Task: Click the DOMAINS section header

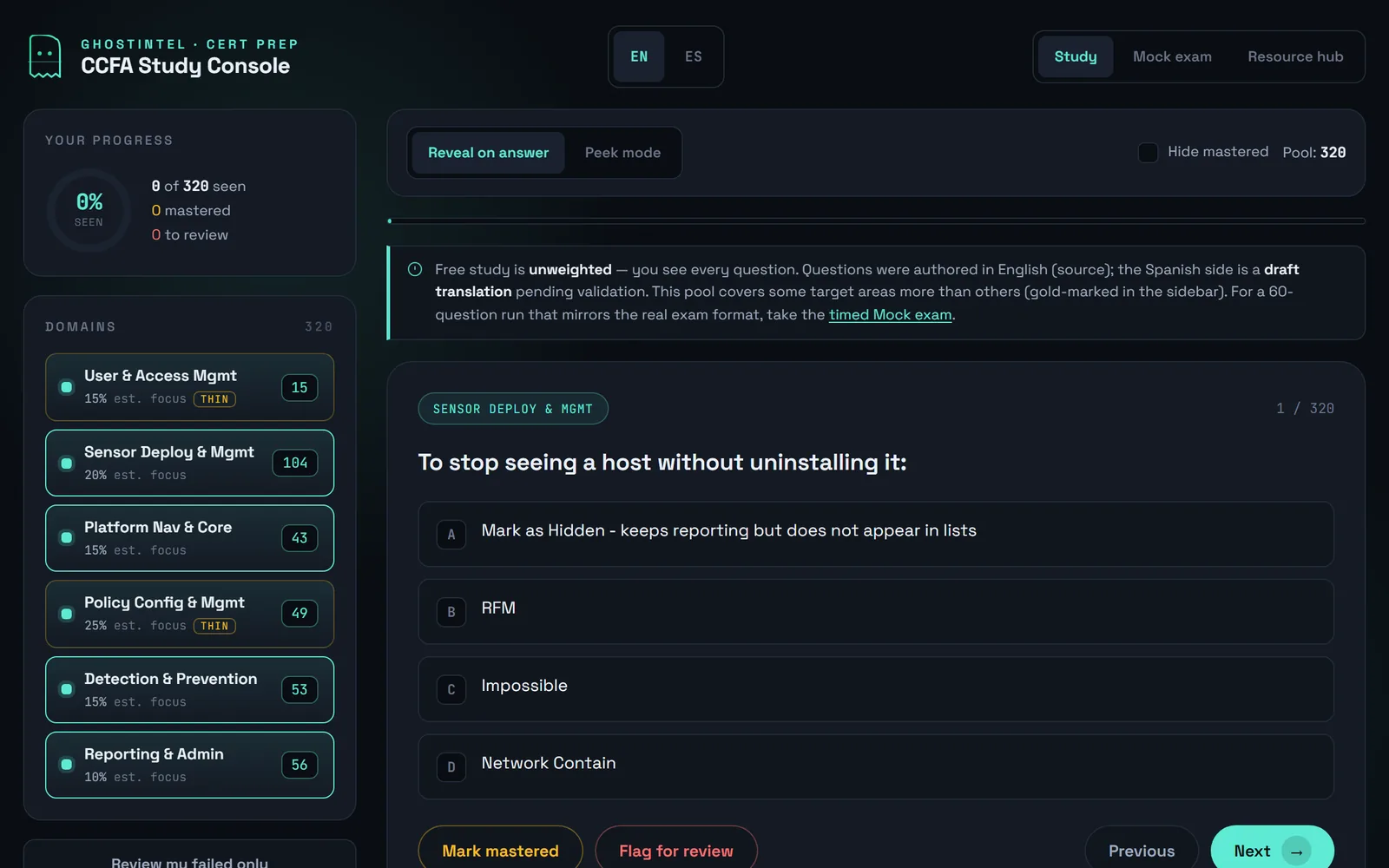Action: click(81, 326)
